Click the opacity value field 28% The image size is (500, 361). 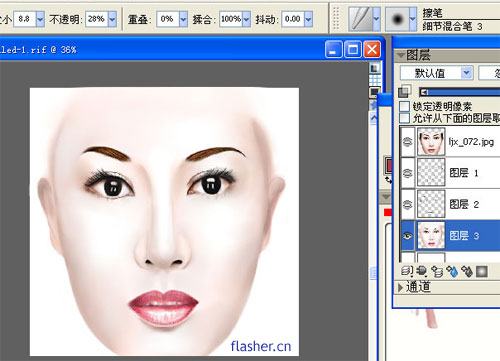click(x=97, y=19)
